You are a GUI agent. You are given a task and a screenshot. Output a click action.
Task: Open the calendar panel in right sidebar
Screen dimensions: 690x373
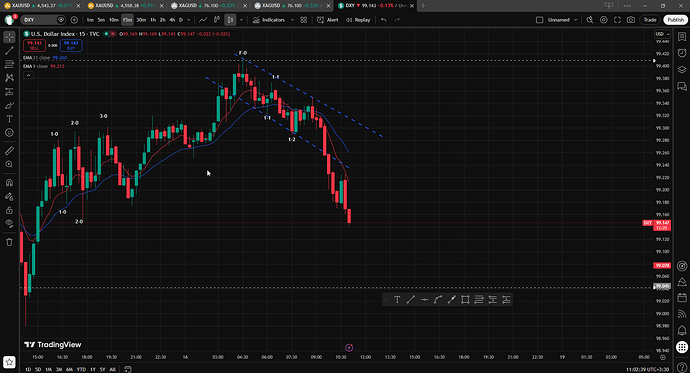coord(682,298)
